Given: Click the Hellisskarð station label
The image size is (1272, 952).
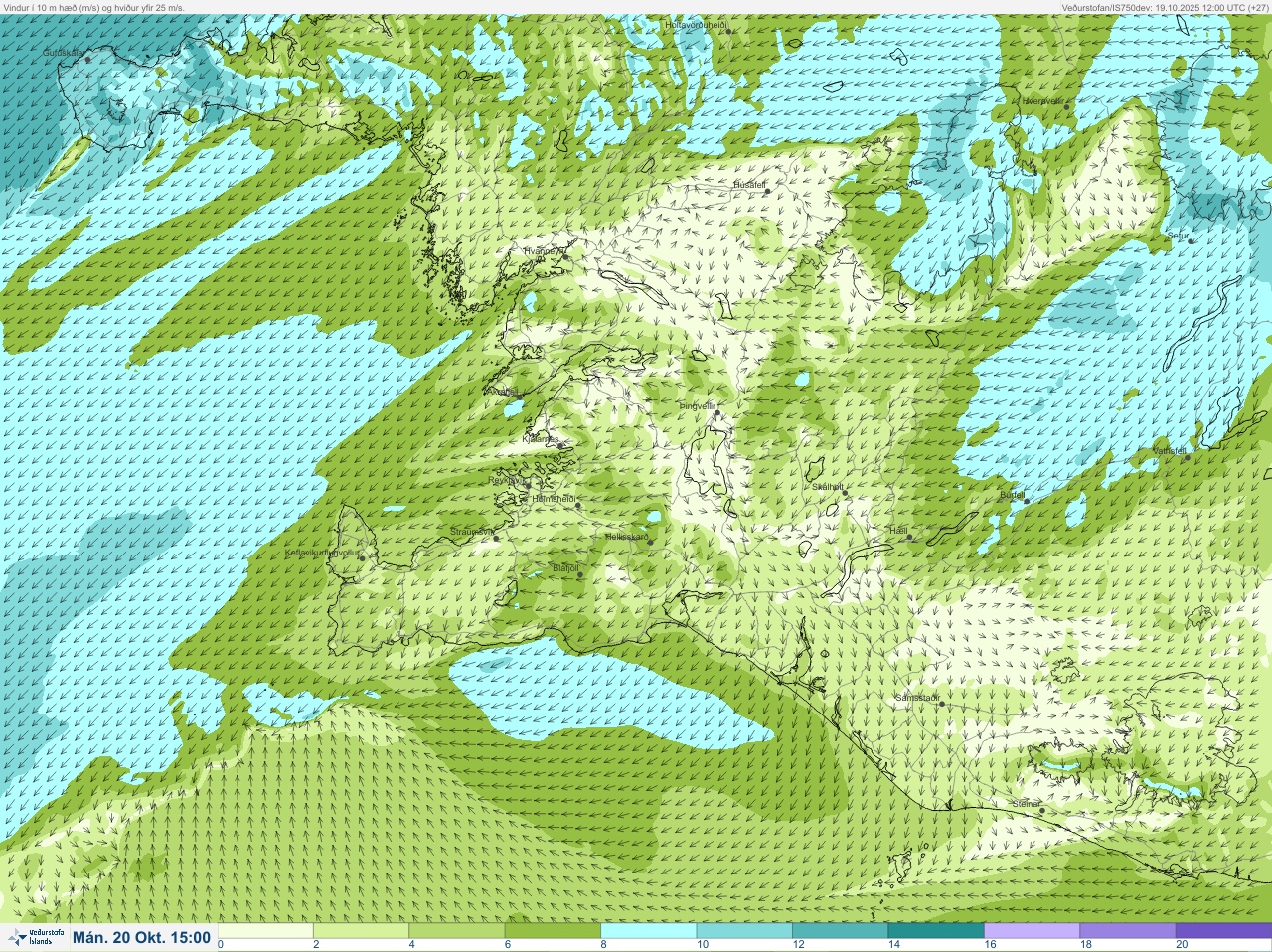Looking at the screenshot, I should pyautogui.click(x=626, y=537).
